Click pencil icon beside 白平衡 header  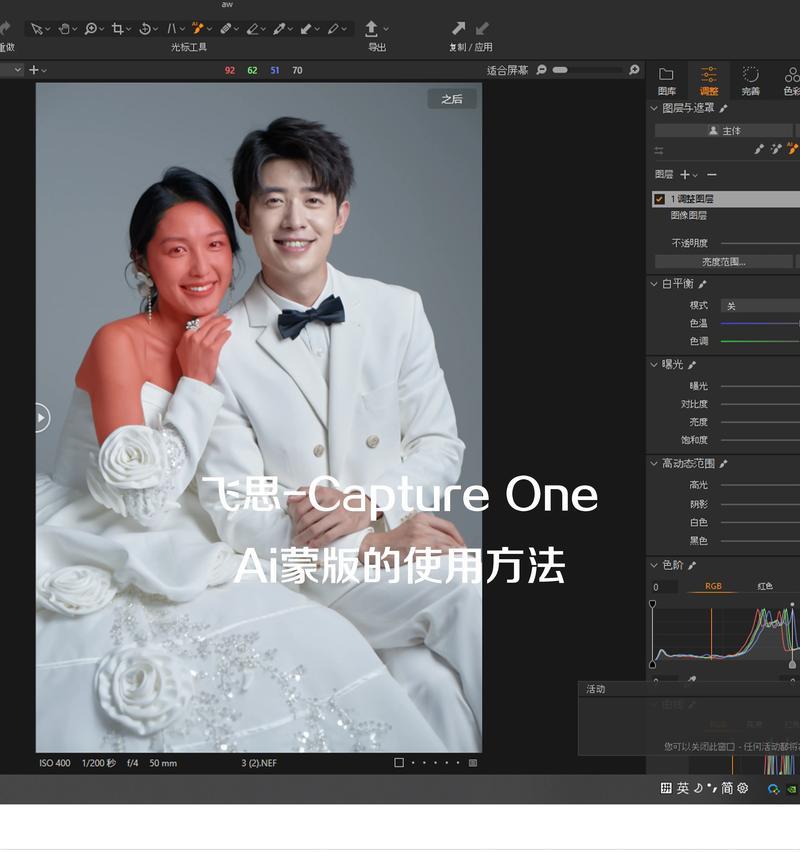click(702, 284)
